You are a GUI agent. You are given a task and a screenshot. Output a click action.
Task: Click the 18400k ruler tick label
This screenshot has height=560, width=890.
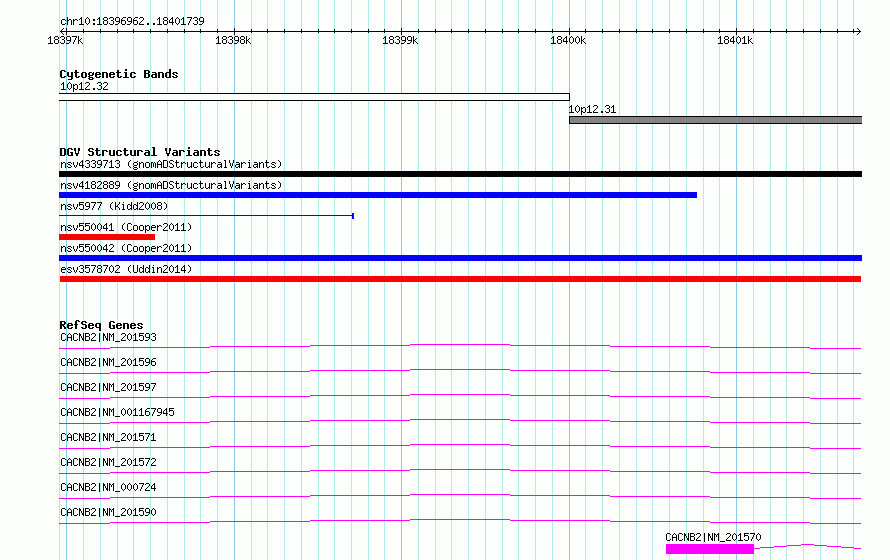(x=568, y=40)
